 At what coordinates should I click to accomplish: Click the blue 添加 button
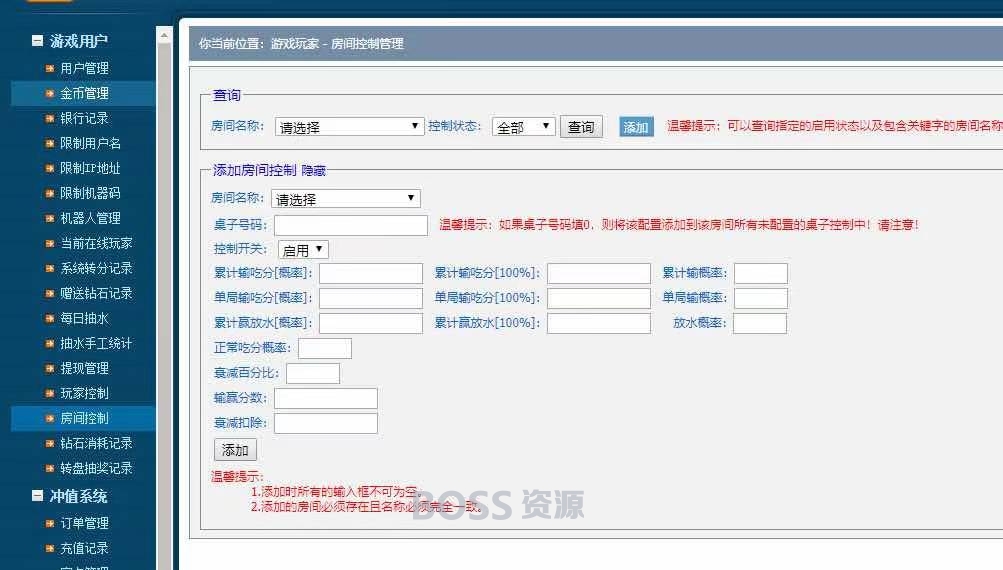[x=636, y=127]
